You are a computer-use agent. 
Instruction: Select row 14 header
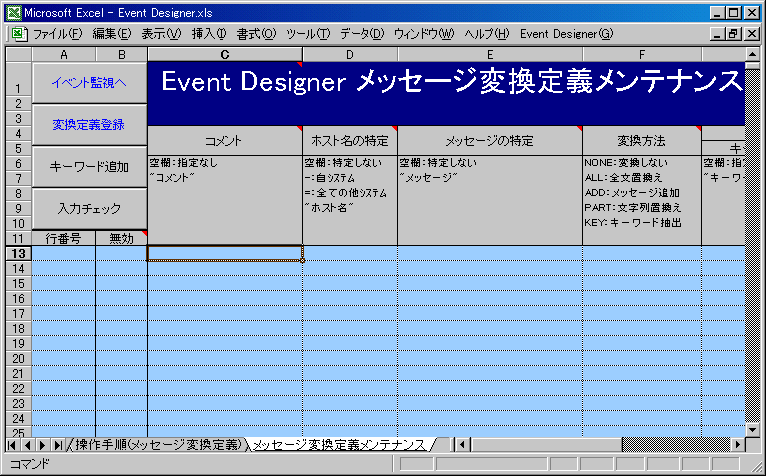[19, 268]
